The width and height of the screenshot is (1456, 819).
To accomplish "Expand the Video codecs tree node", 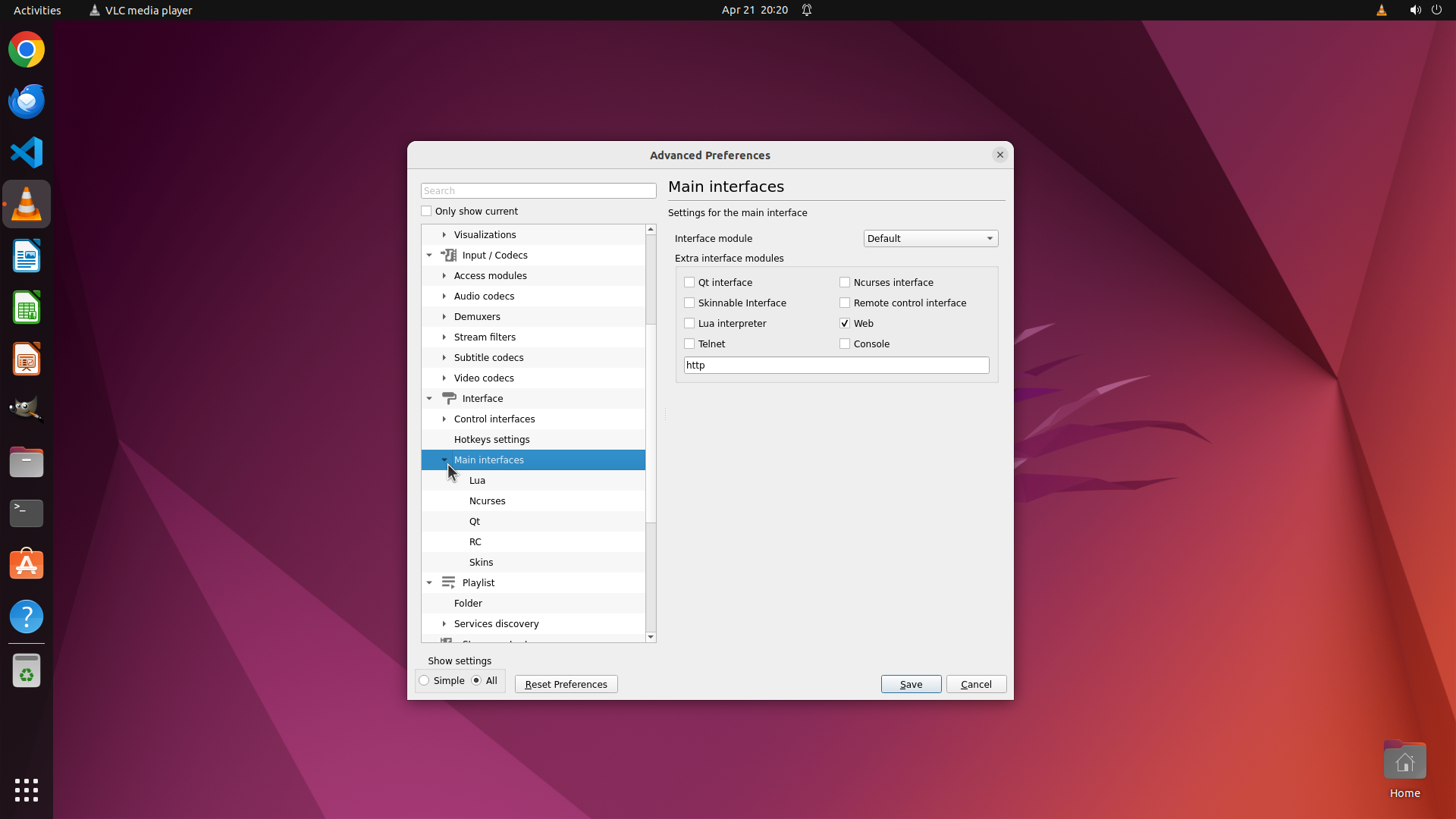I will tap(444, 378).
